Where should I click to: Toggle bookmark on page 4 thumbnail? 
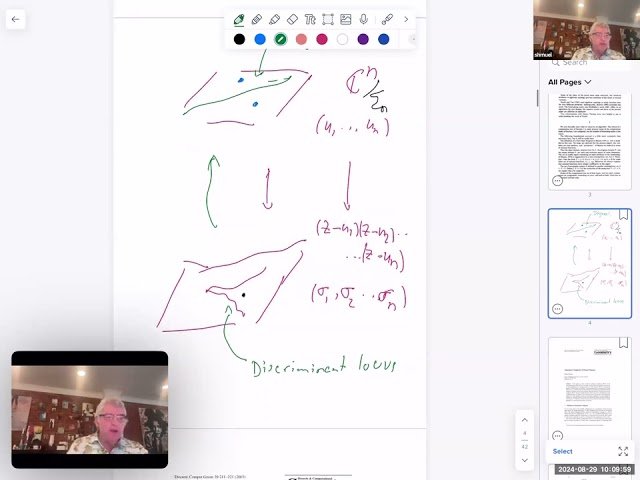[x=623, y=215]
